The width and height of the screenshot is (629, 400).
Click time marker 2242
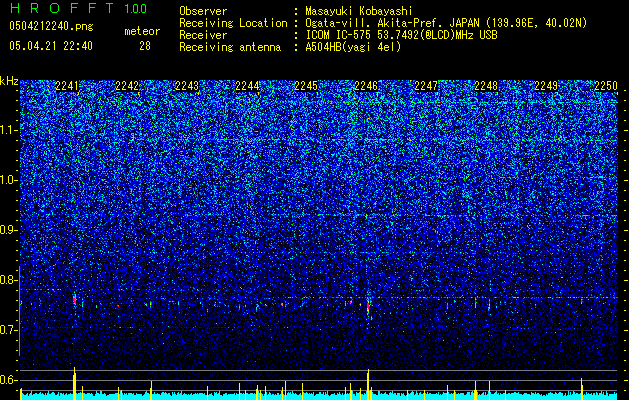tap(127, 86)
